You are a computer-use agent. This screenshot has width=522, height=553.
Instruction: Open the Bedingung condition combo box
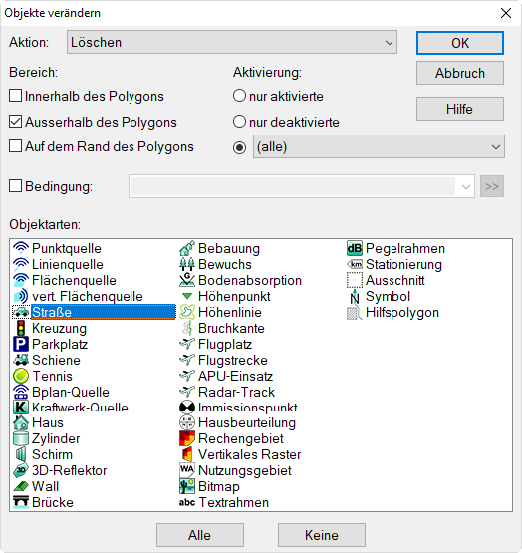click(x=302, y=186)
